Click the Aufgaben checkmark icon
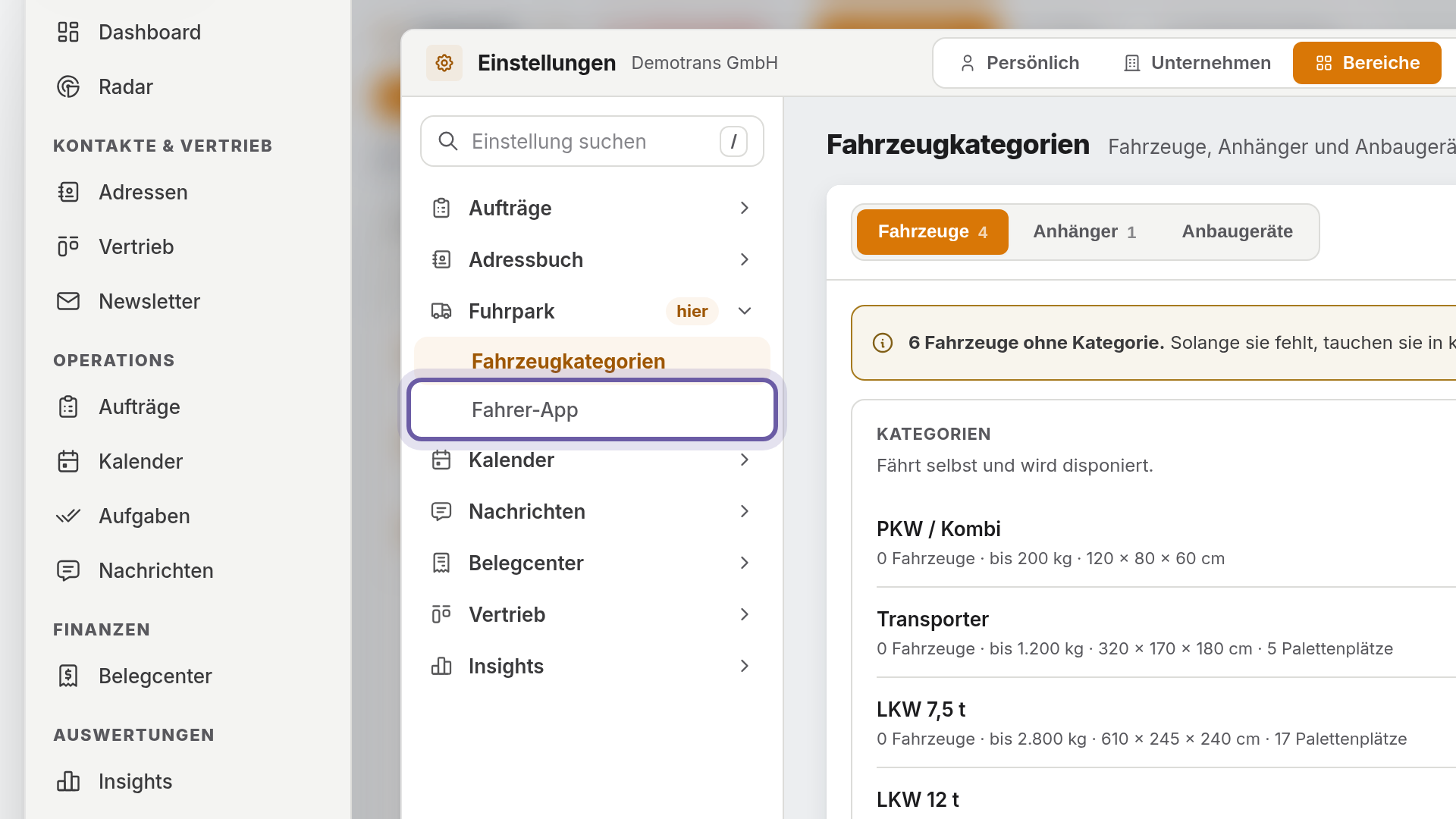 click(x=68, y=516)
